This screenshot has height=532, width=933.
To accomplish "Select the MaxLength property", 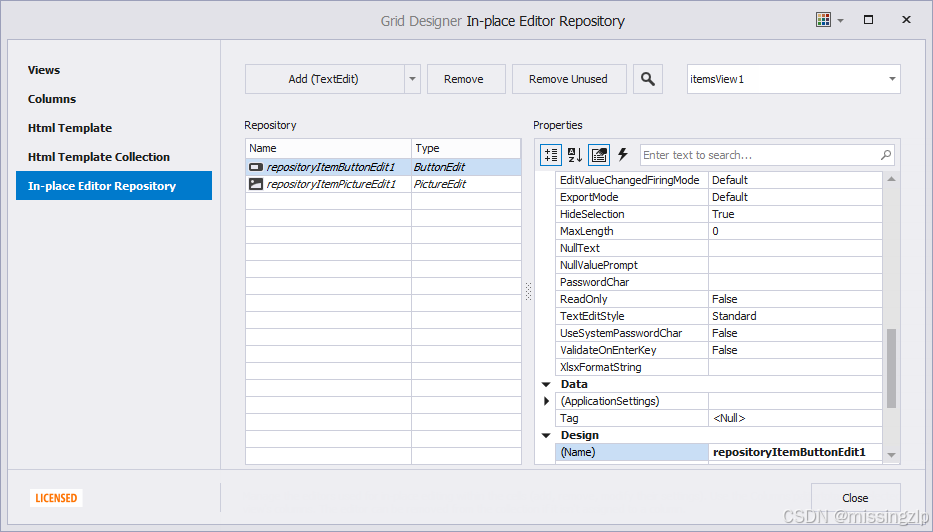I will (632, 231).
